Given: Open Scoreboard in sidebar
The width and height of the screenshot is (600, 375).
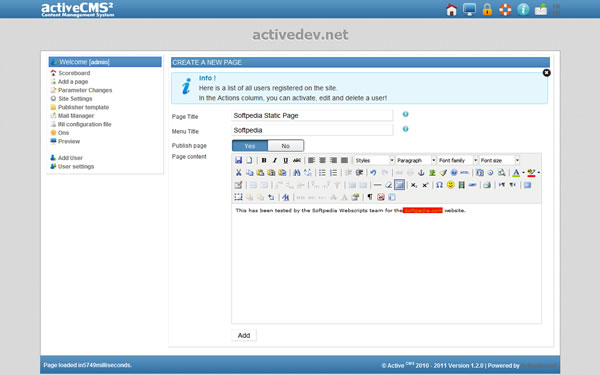Looking at the screenshot, I should pos(74,73).
